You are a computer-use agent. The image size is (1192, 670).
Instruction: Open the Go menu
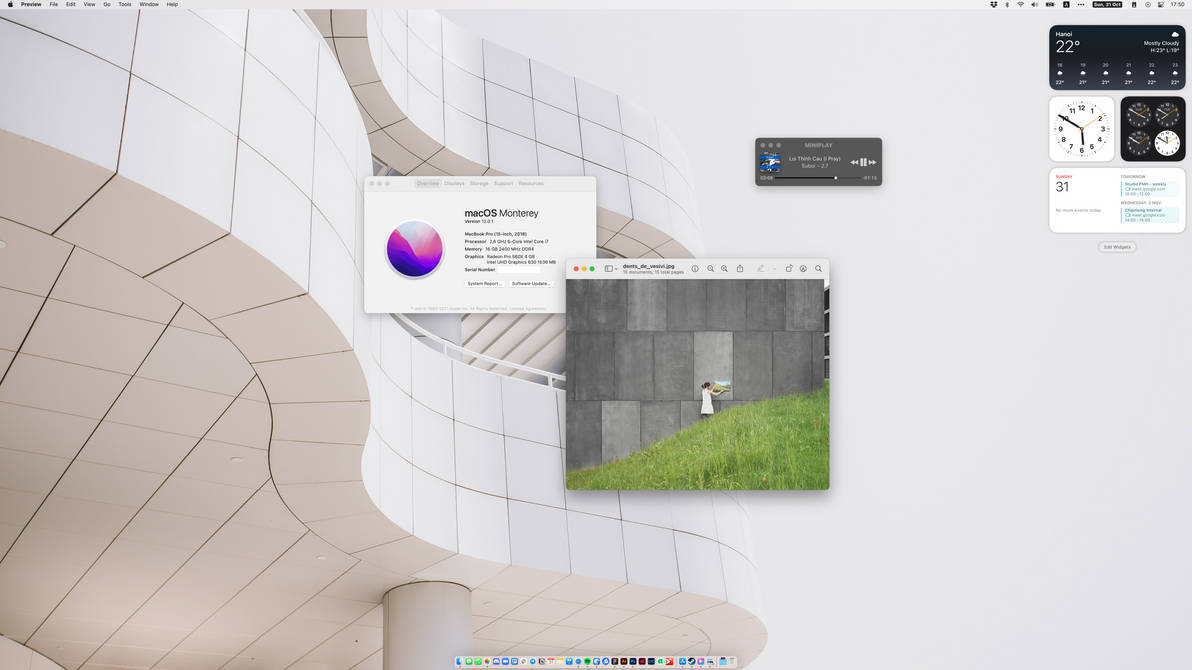[106, 5]
